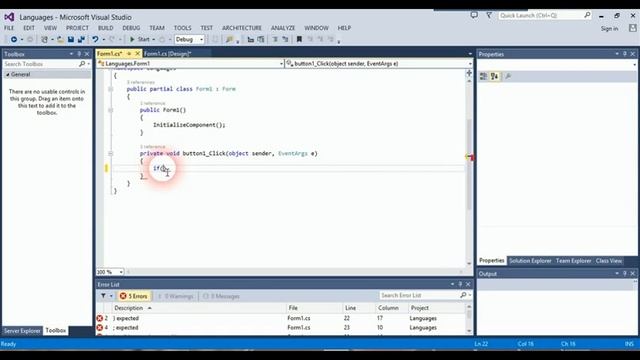Click the Categorized icon in Properties
This screenshot has width=640, height=360.
click(483, 76)
